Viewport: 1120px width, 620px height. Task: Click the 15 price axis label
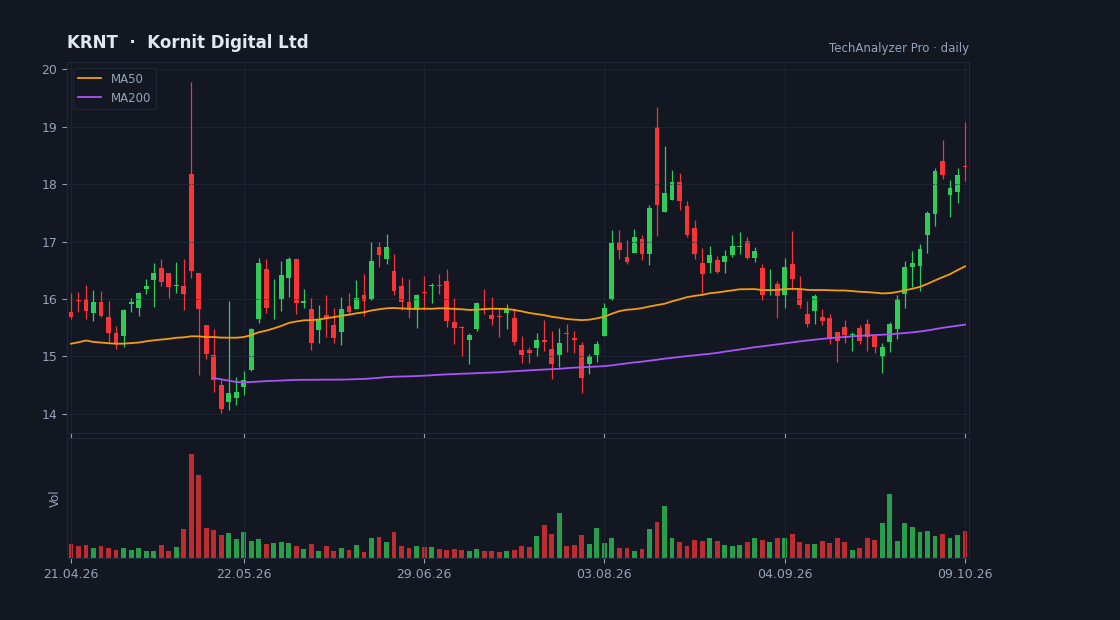pyautogui.click(x=49, y=356)
